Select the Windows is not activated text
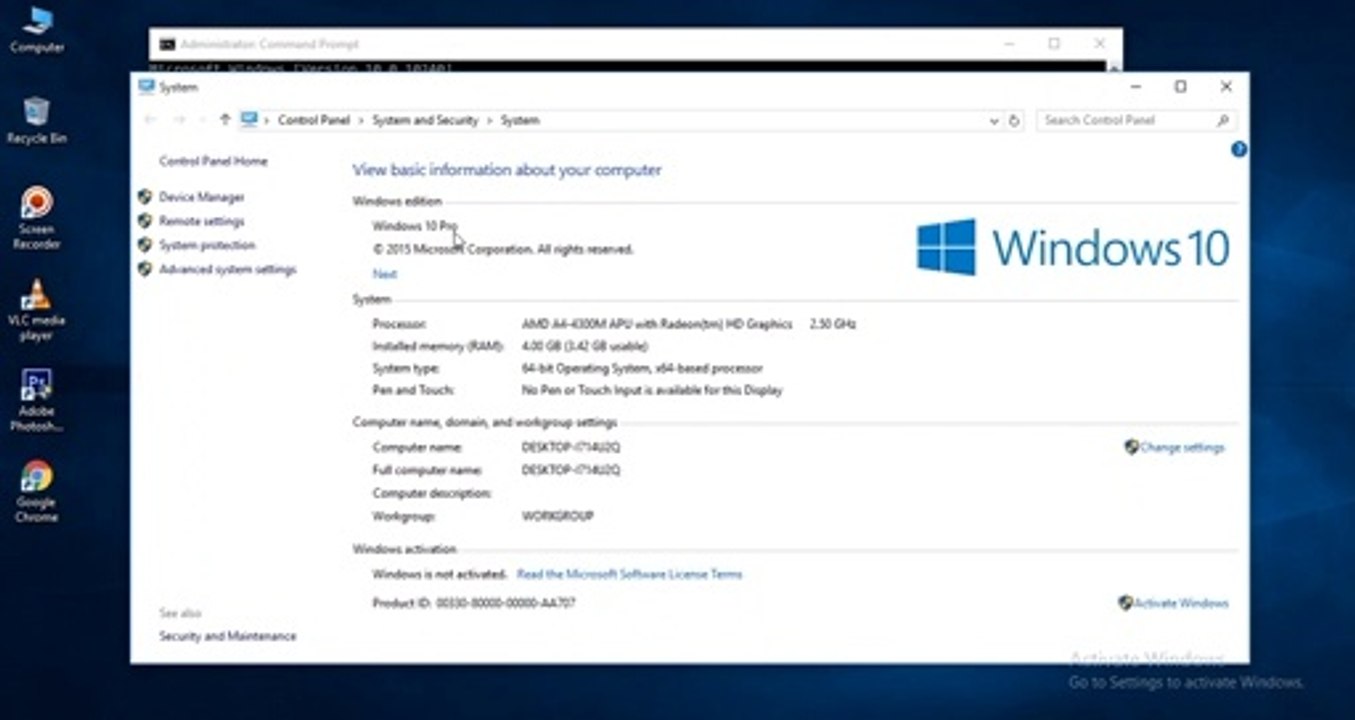Image resolution: width=1355 pixels, height=720 pixels. [440, 574]
